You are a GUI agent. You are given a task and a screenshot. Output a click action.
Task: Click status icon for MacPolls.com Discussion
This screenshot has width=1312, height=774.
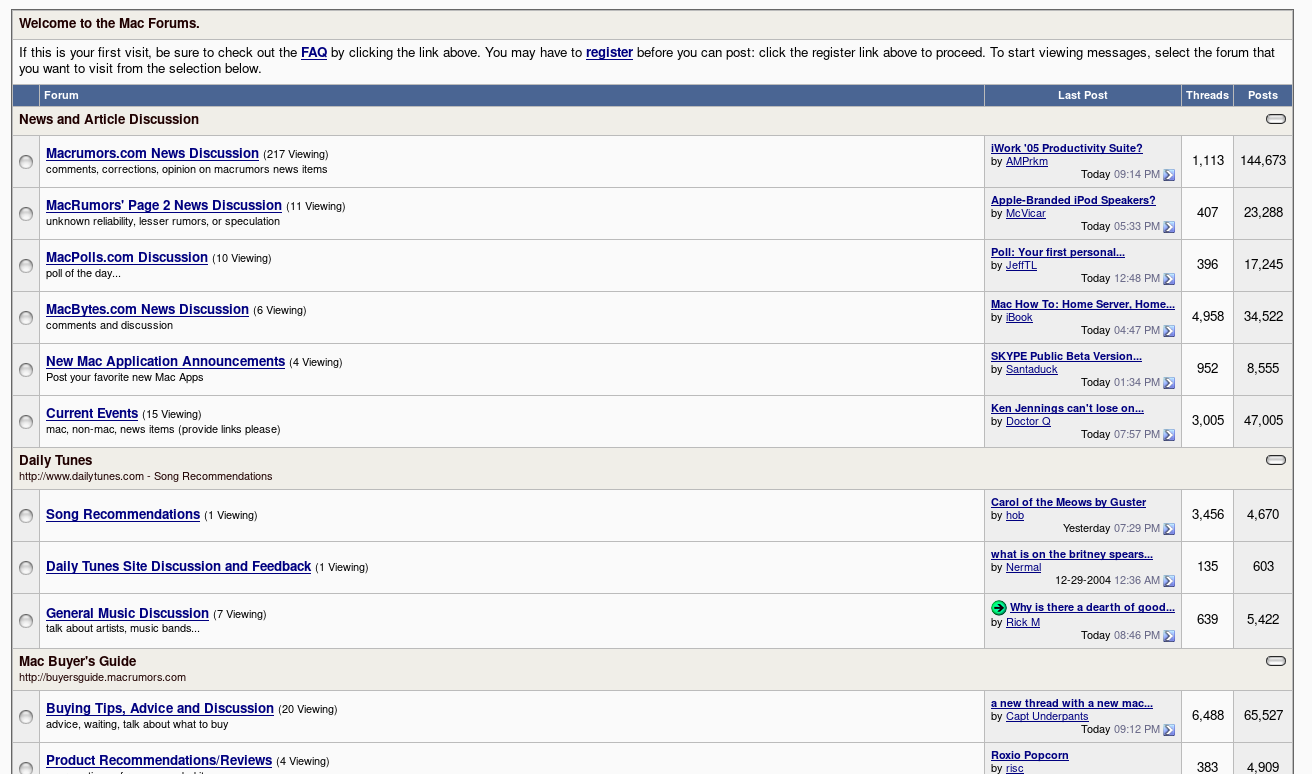26,266
